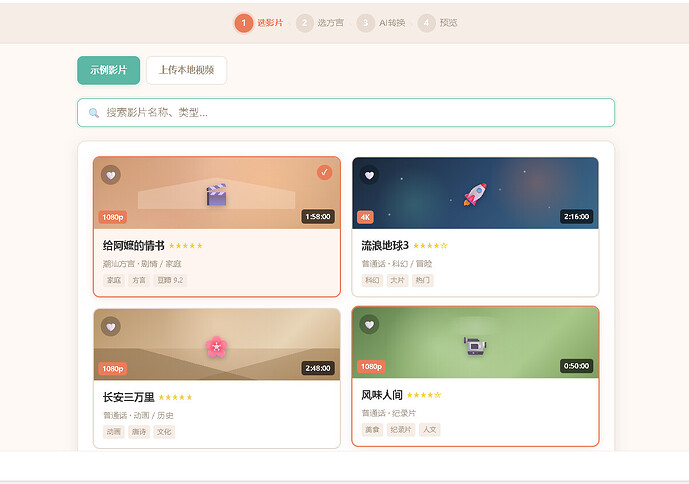The image size is (689, 484).
Task: Go to step 4 预览
Action: pyautogui.click(x=438, y=23)
